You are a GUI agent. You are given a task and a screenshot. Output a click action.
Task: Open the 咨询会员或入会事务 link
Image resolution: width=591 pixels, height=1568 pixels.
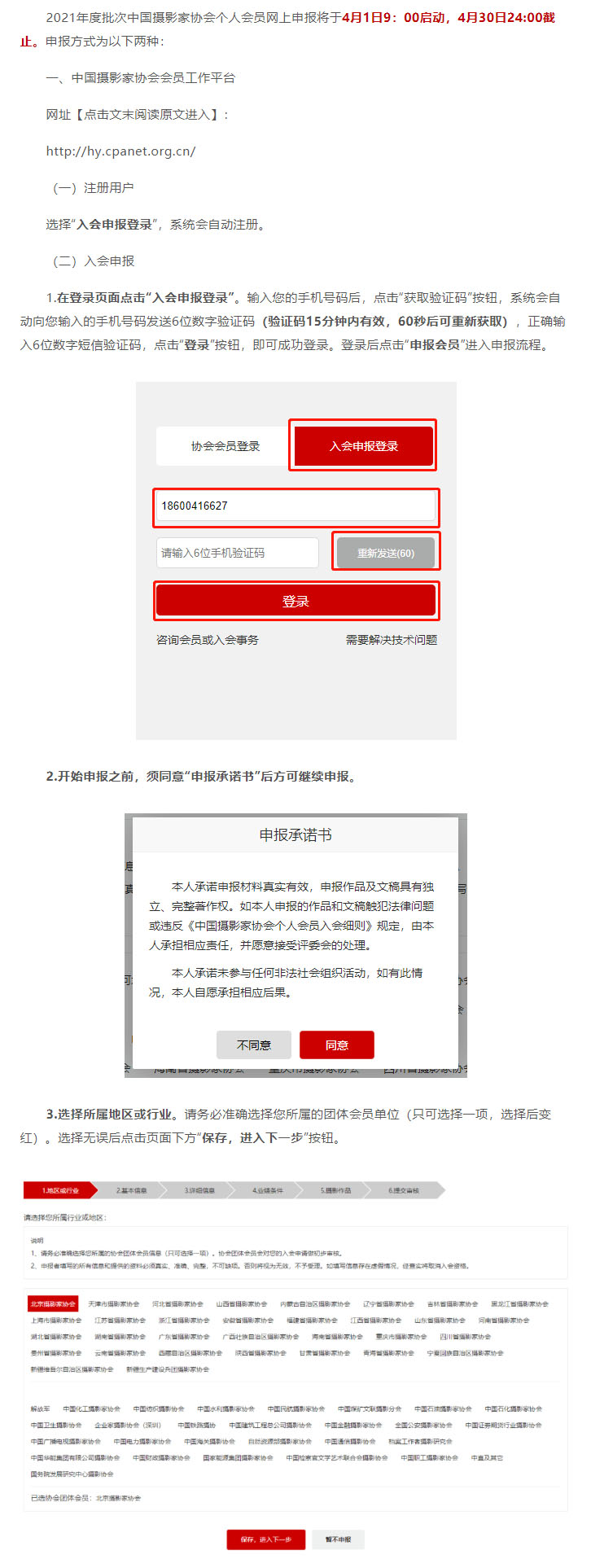[x=208, y=640]
